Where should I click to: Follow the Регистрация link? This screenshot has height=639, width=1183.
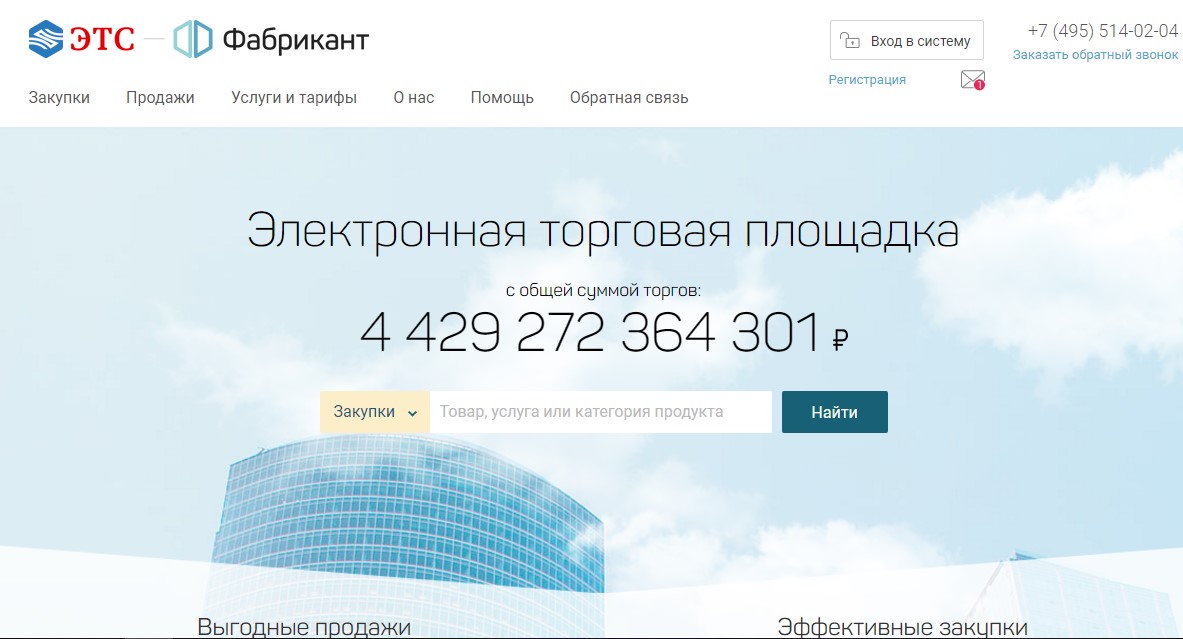tap(867, 79)
